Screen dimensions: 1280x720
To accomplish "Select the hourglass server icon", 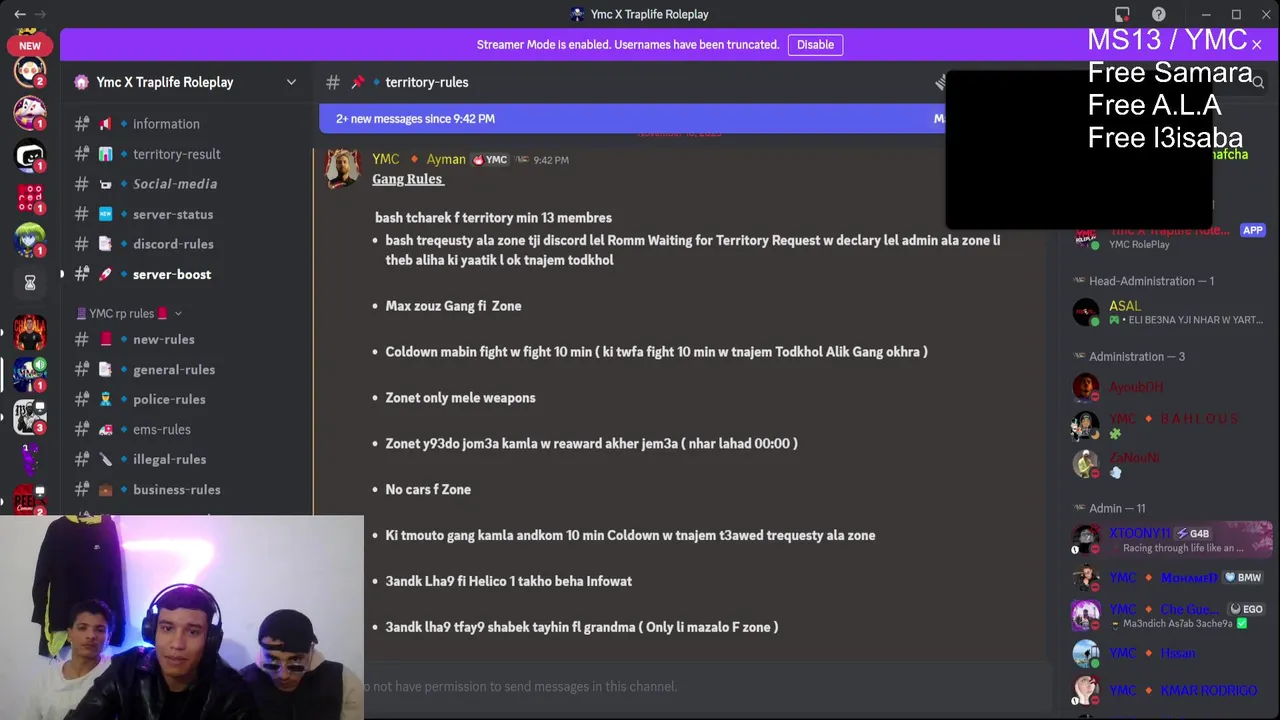I will pos(30,284).
